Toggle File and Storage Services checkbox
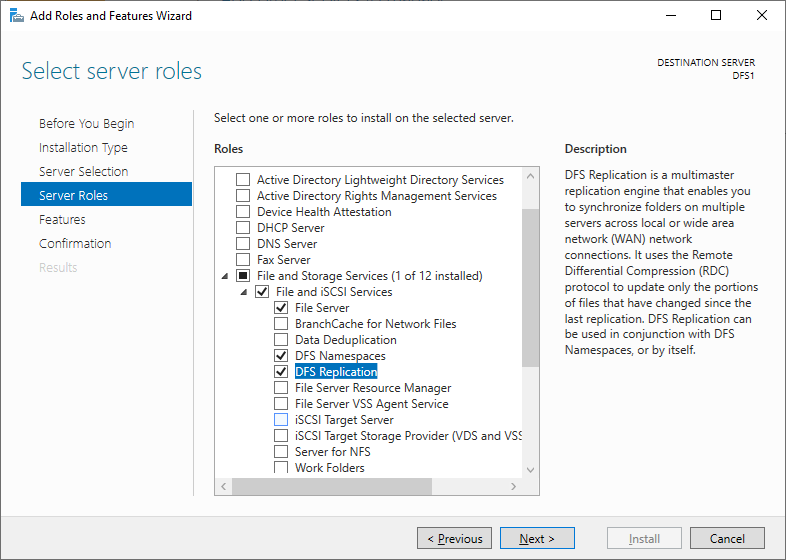Screen dimensions: 786x560 pyautogui.click(x=243, y=276)
